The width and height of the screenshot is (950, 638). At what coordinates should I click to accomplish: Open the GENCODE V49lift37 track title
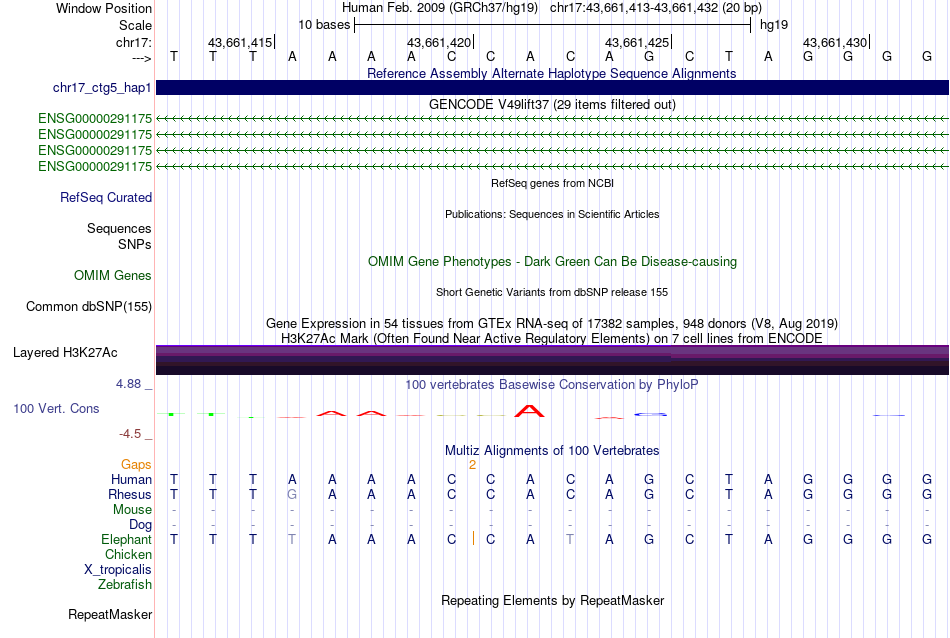pos(552,104)
